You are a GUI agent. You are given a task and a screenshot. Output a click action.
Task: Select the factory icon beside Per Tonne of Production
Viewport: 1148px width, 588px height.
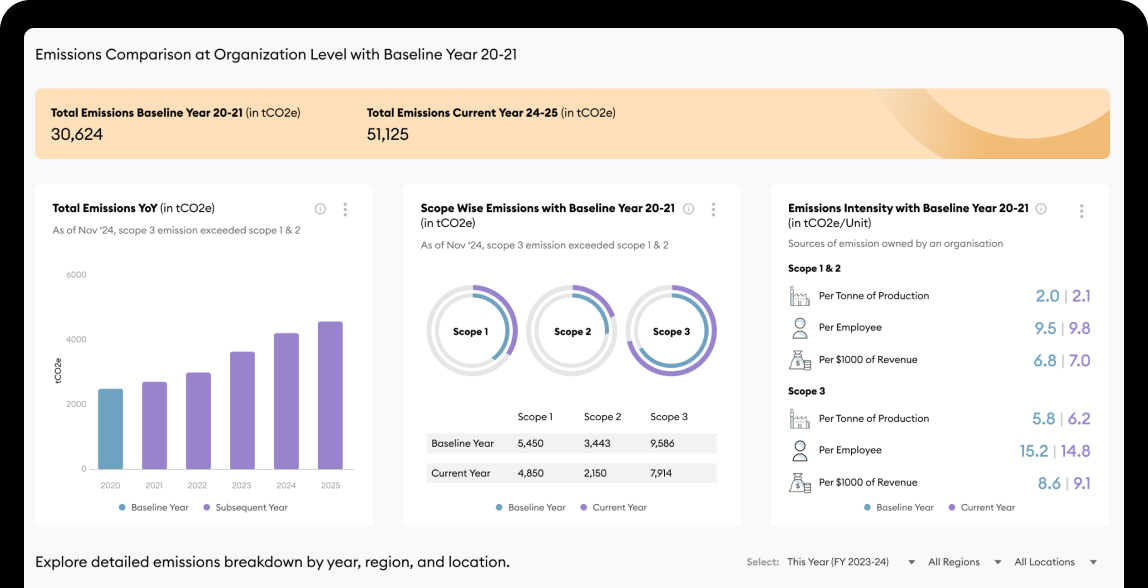[799, 295]
